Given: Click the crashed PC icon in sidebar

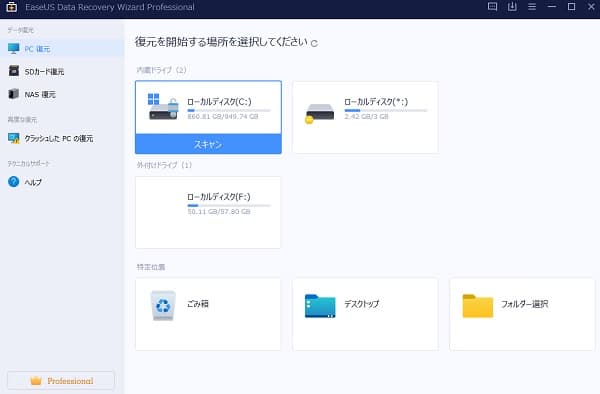Looking at the screenshot, I should pyautogui.click(x=14, y=138).
